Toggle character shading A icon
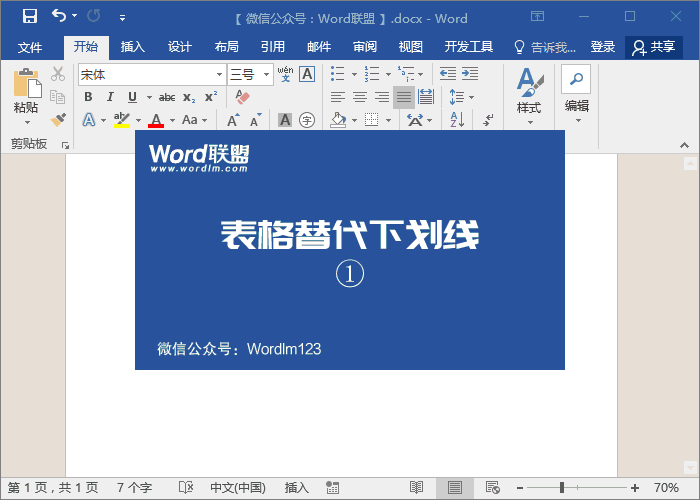The image size is (700, 500). click(285, 120)
